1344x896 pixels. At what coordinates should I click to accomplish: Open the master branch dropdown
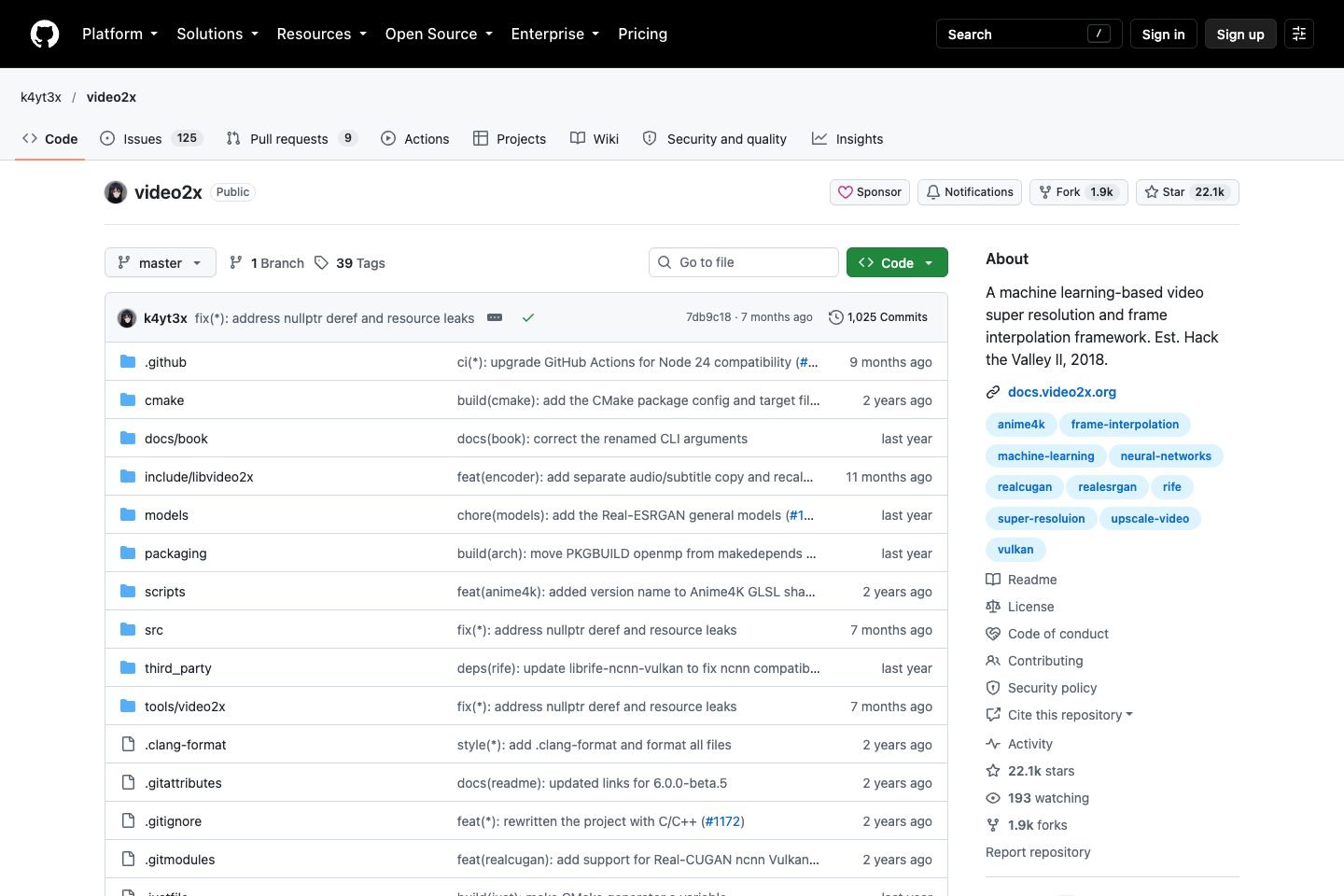[161, 263]
